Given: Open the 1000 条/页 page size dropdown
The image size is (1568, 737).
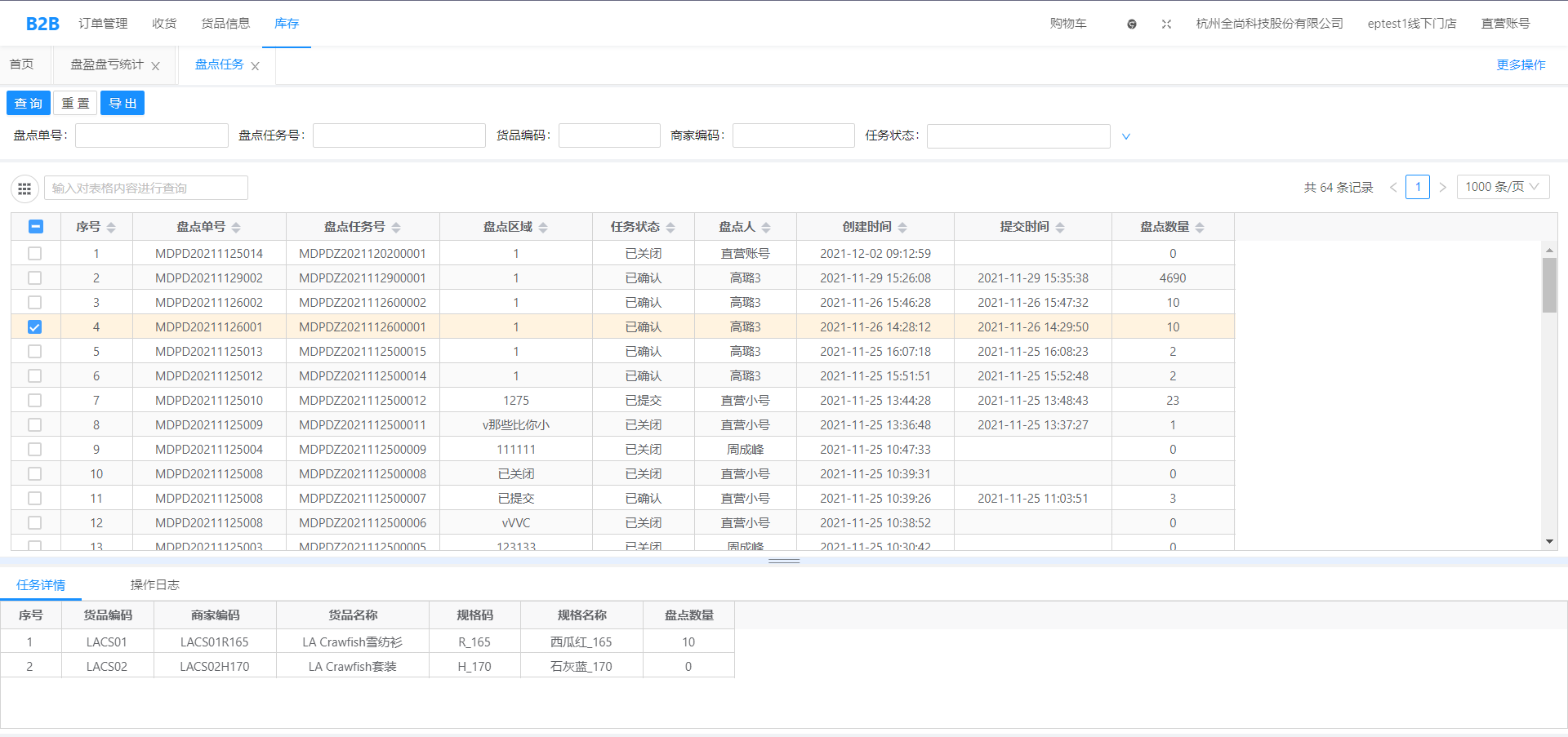Looking at the screenshot, I should point(1502,187).
